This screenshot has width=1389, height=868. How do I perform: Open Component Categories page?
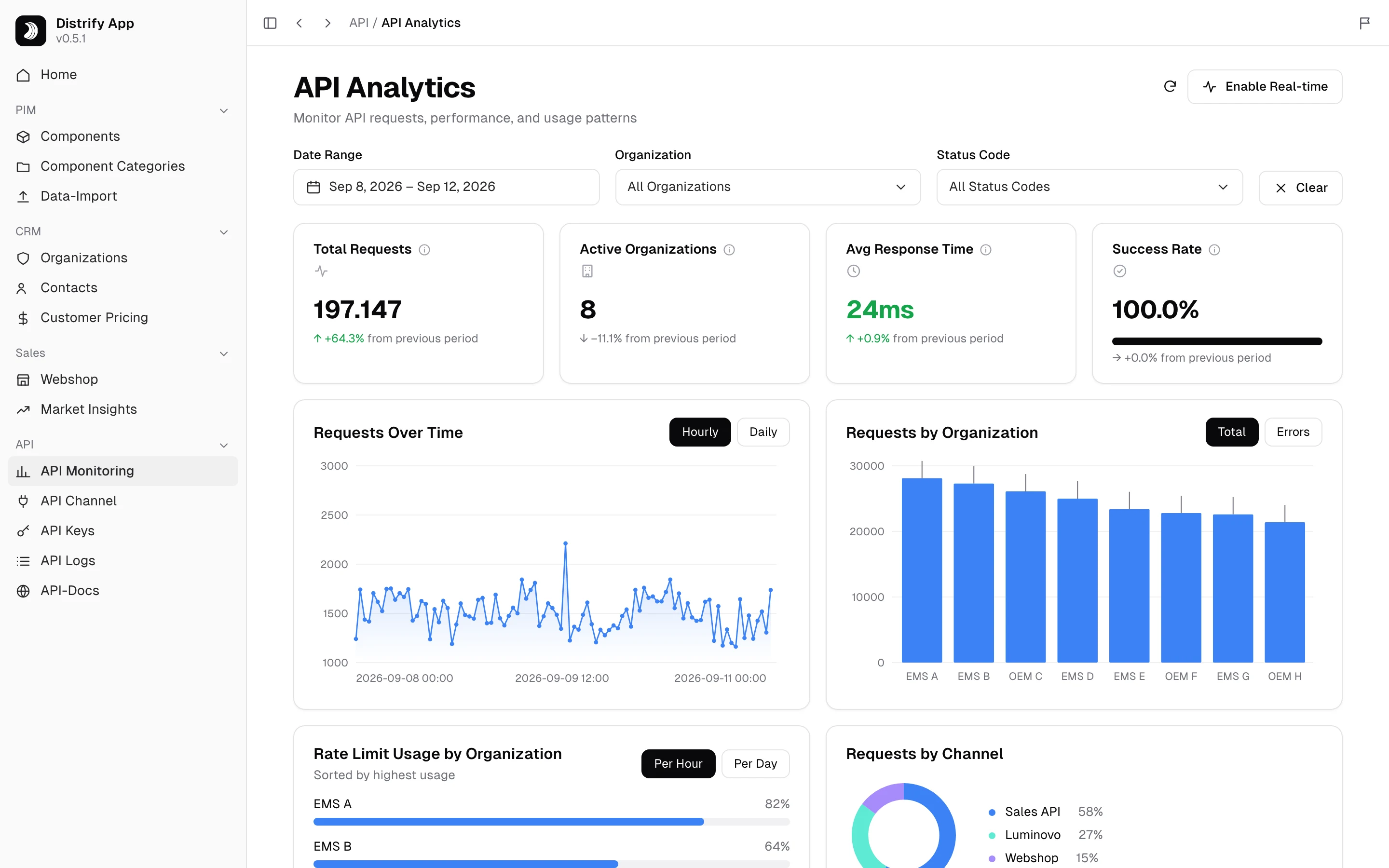(x=123, y=166)
